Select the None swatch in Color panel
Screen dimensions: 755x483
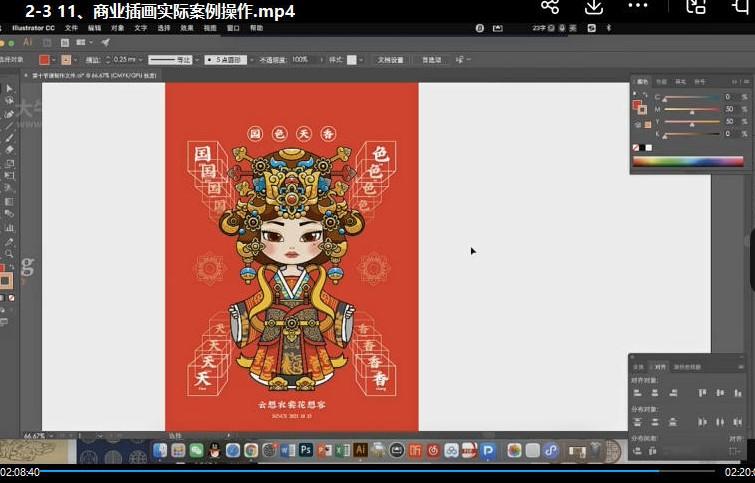pyautogui.click(x=636, y=148)
